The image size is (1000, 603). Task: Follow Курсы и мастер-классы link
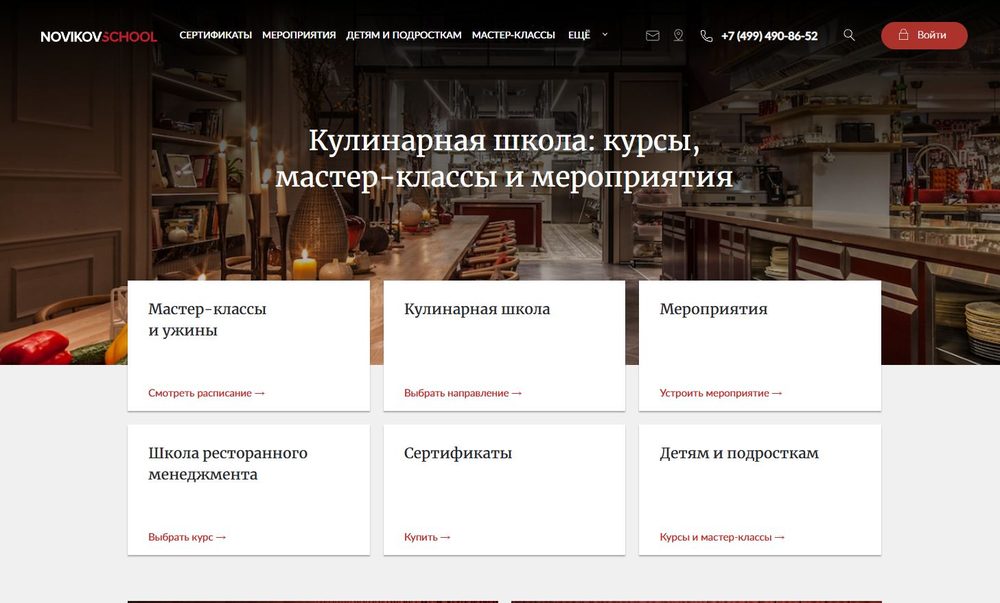click(722, 537)
